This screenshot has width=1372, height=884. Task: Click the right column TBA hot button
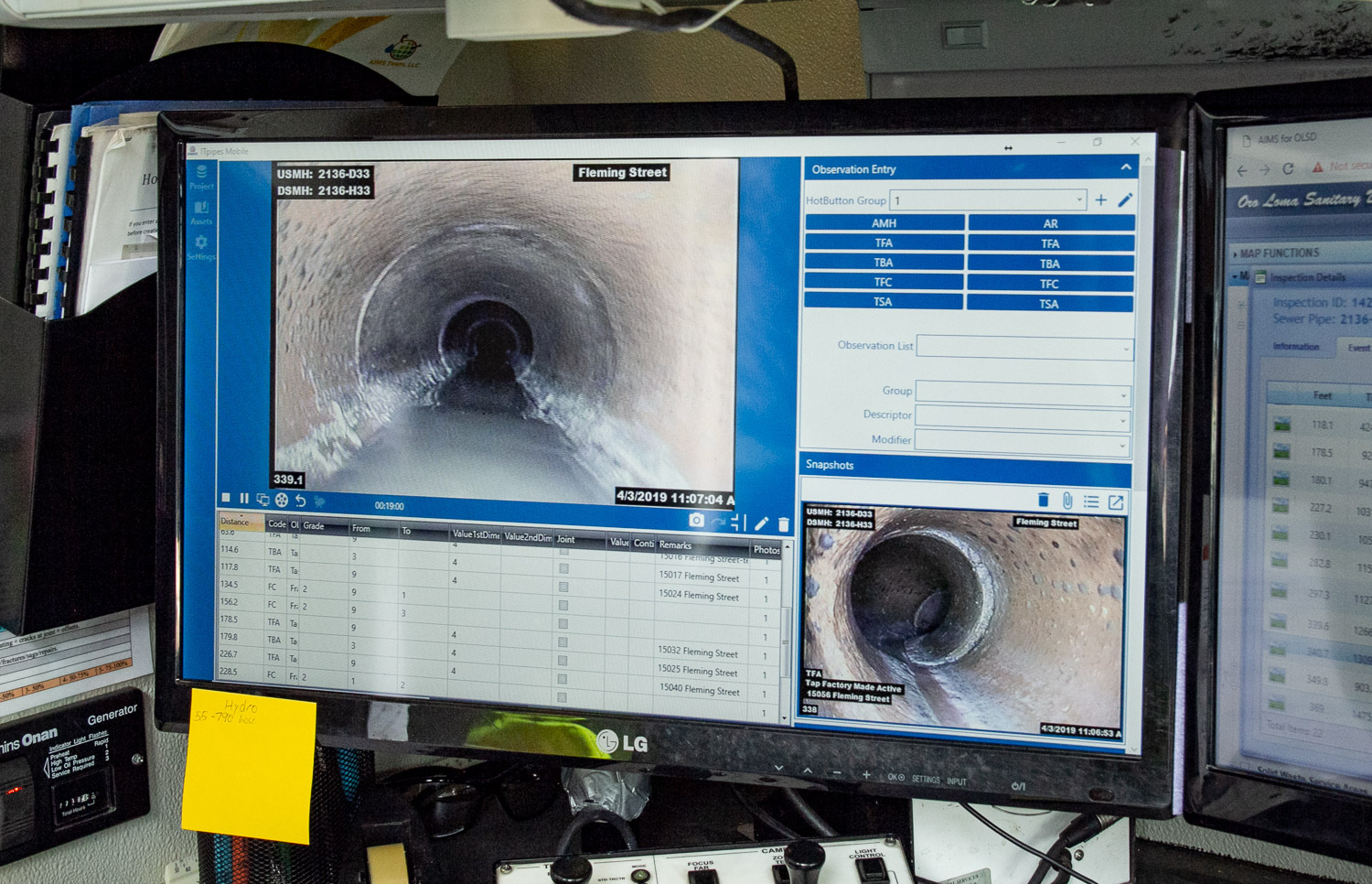pos(1050,264)
